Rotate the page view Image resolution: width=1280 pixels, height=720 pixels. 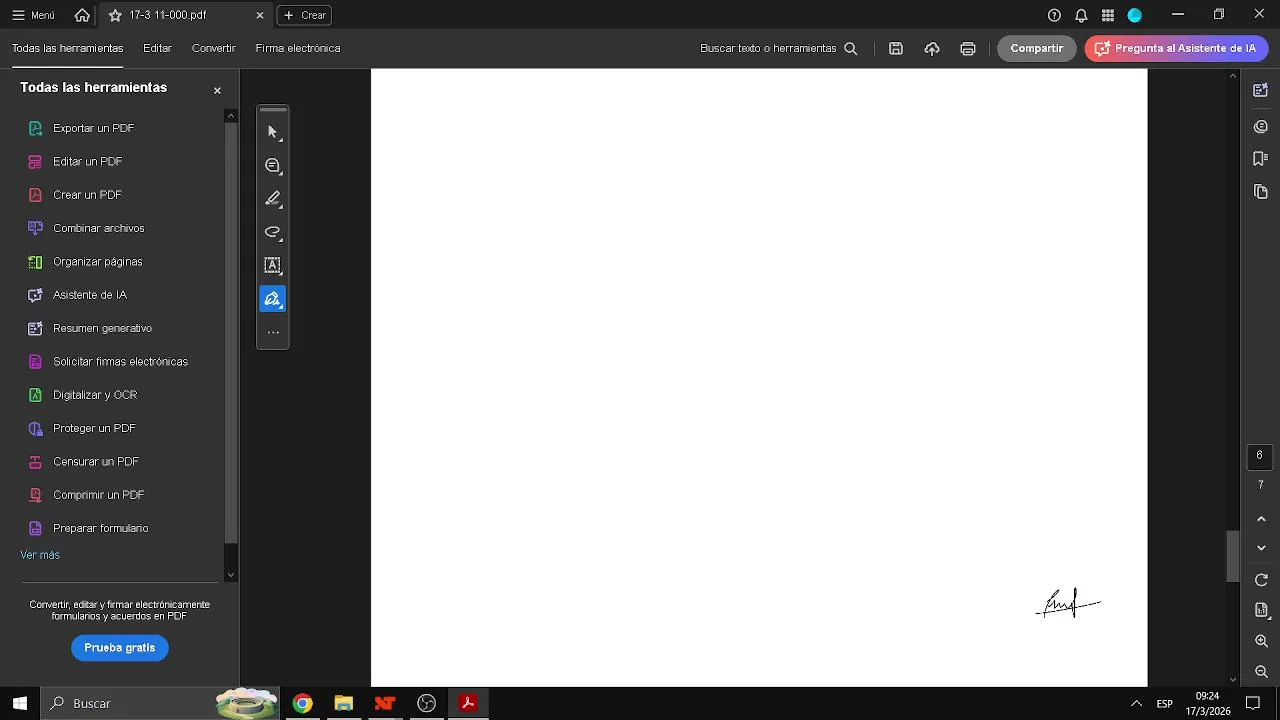tap(1261, 580)
